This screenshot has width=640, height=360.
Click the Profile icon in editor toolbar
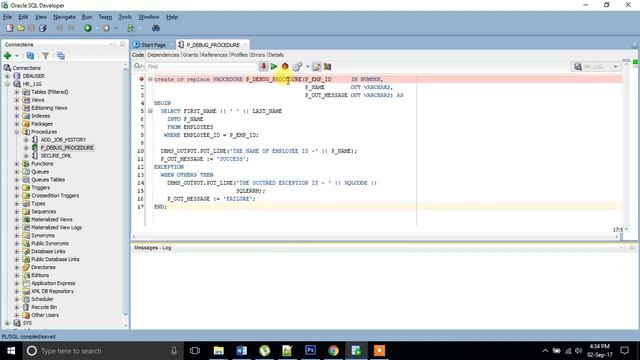327,66
